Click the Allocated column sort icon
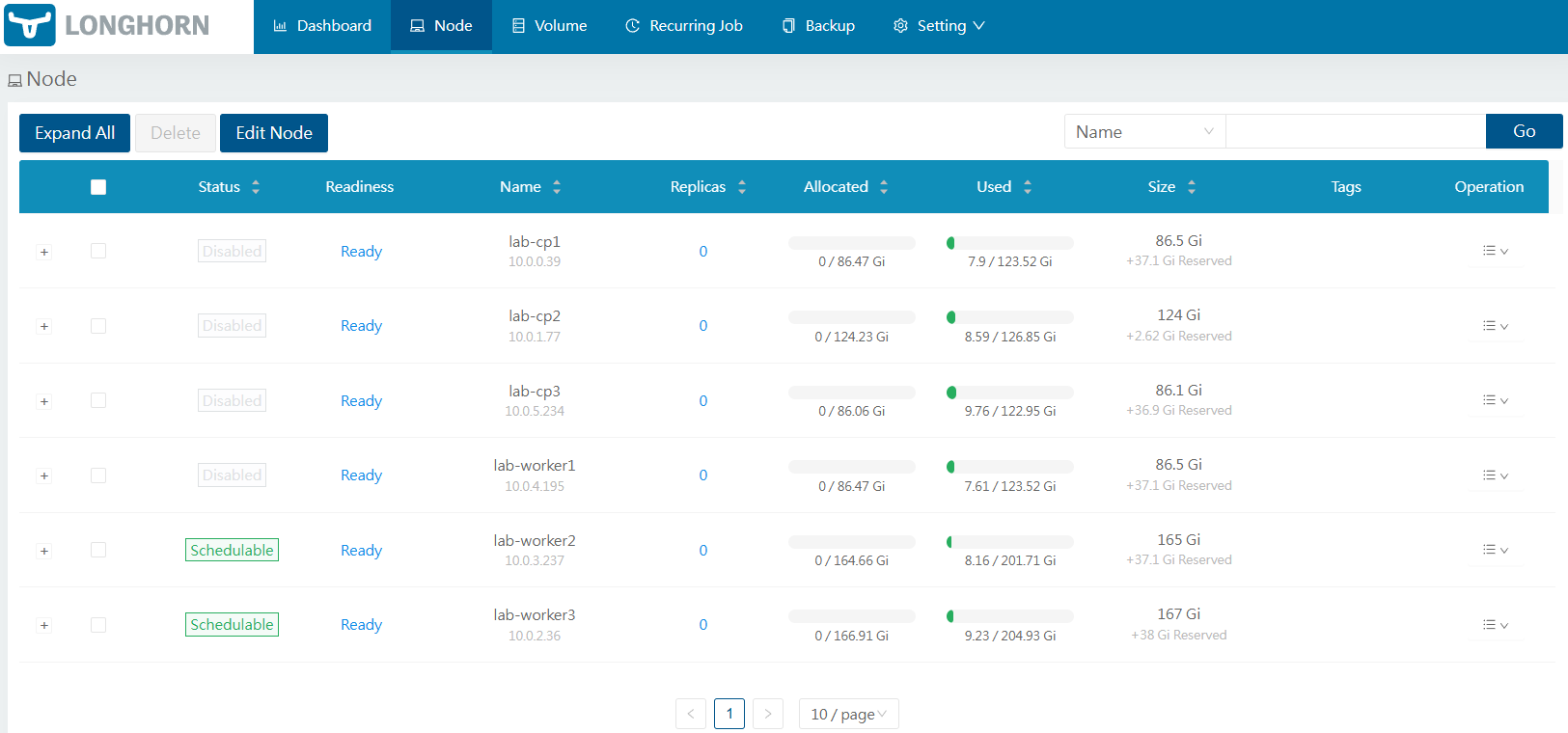The height and width of the screenshot is (733, 1568). click(884, 187)
